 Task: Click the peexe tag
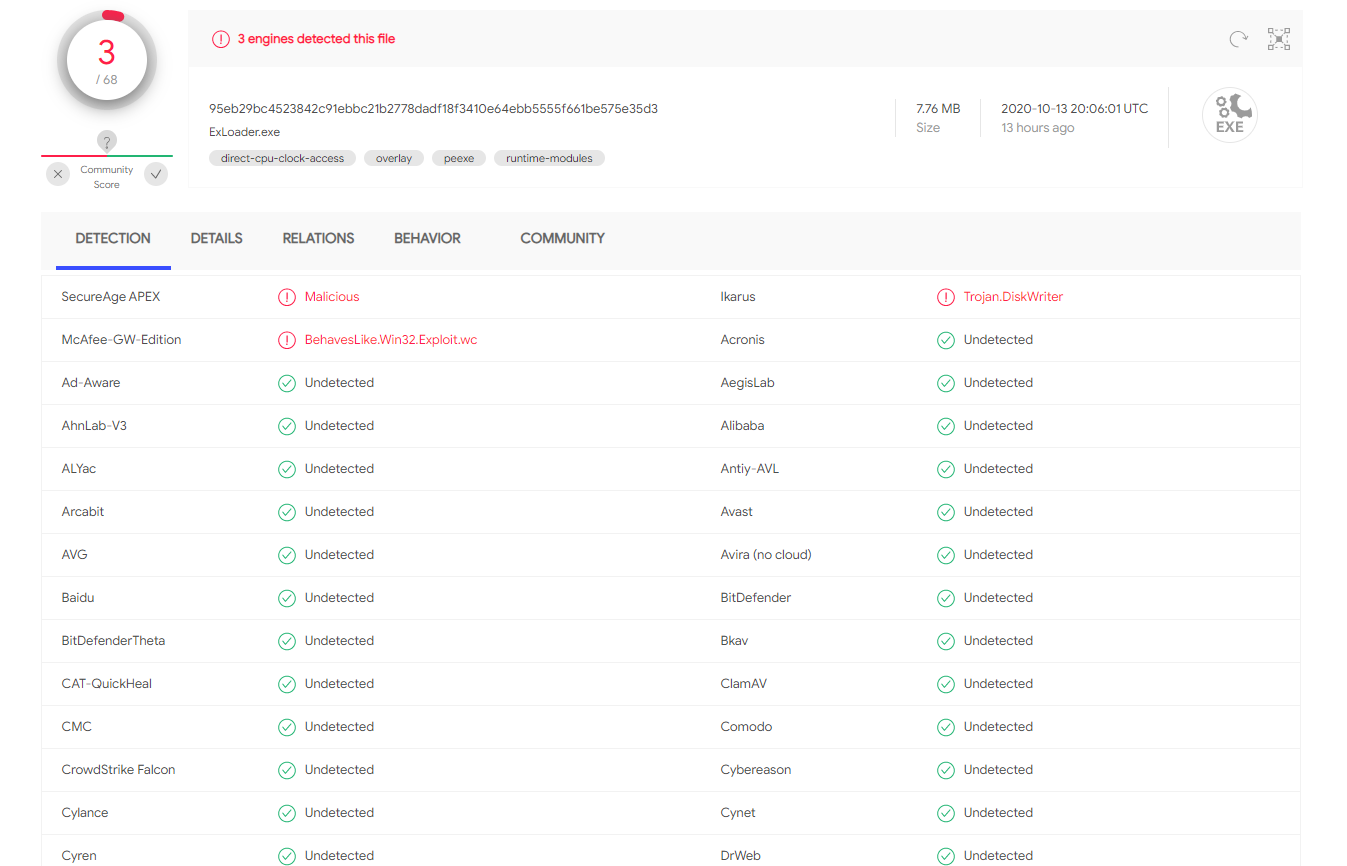[459, 158]
